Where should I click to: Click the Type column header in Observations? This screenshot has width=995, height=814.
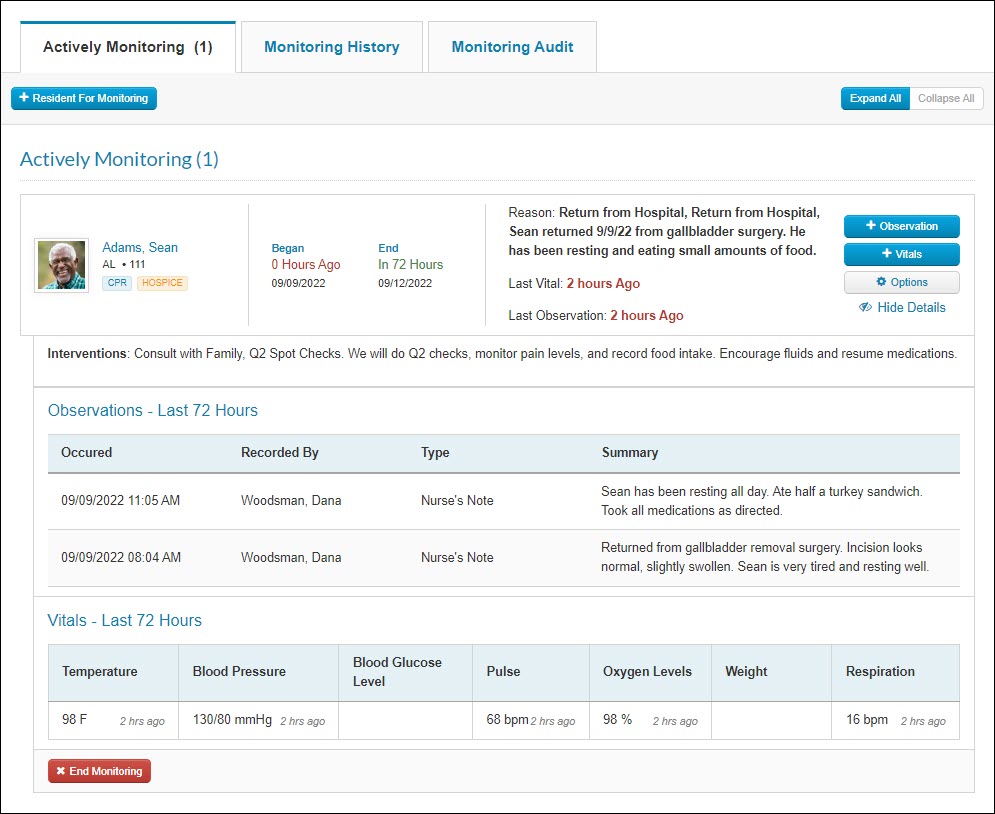click(435, 452)
